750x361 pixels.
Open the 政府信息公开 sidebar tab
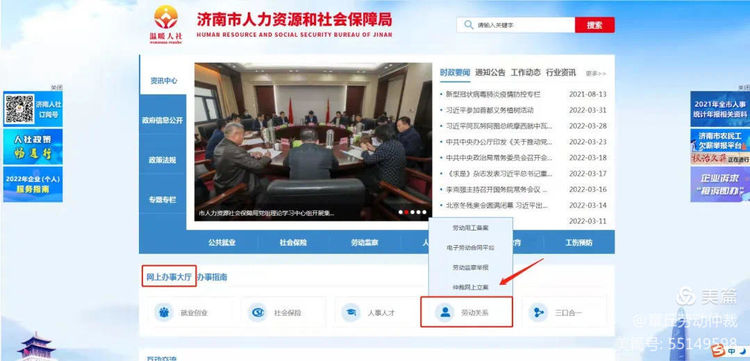tap(163, 120)
